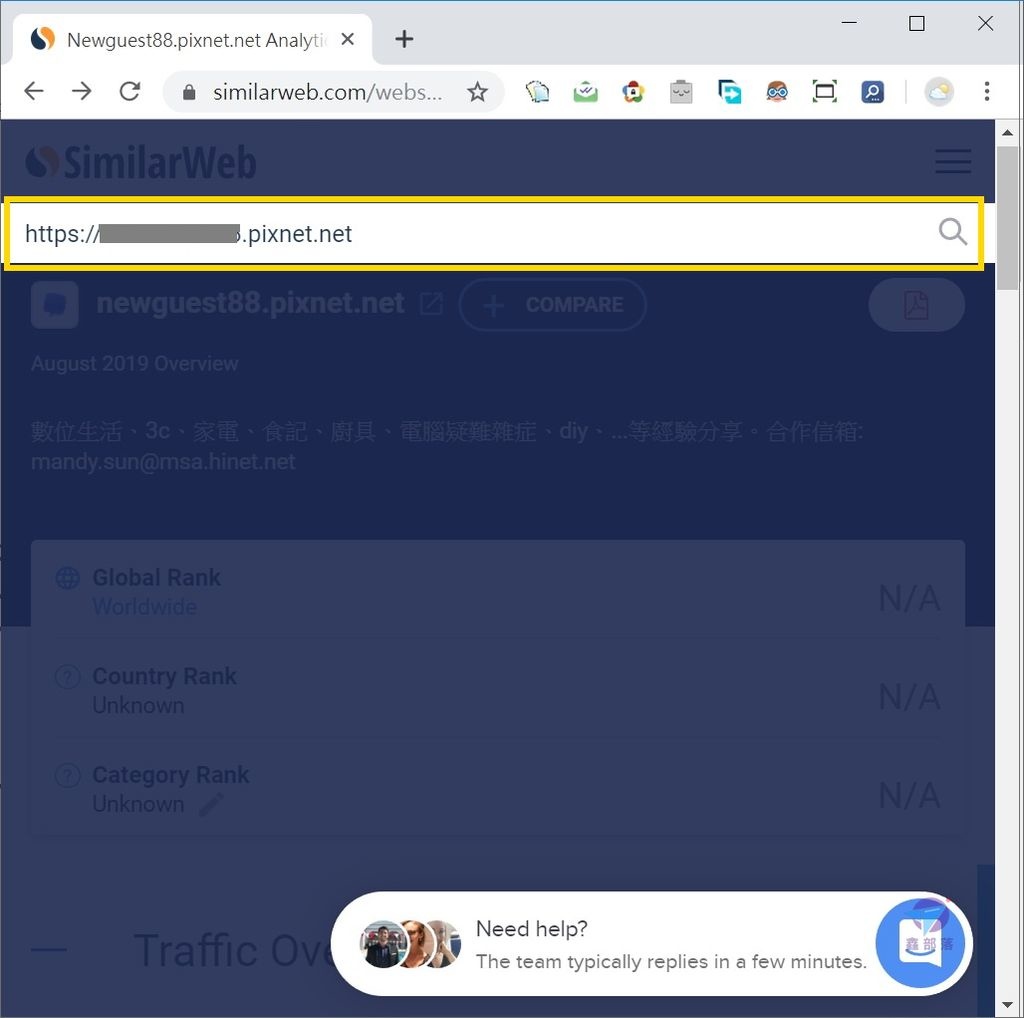The height and width of the screenshot is (1018, 1024).
Task: Click the face with glasses extension icon
Action: 776,92
